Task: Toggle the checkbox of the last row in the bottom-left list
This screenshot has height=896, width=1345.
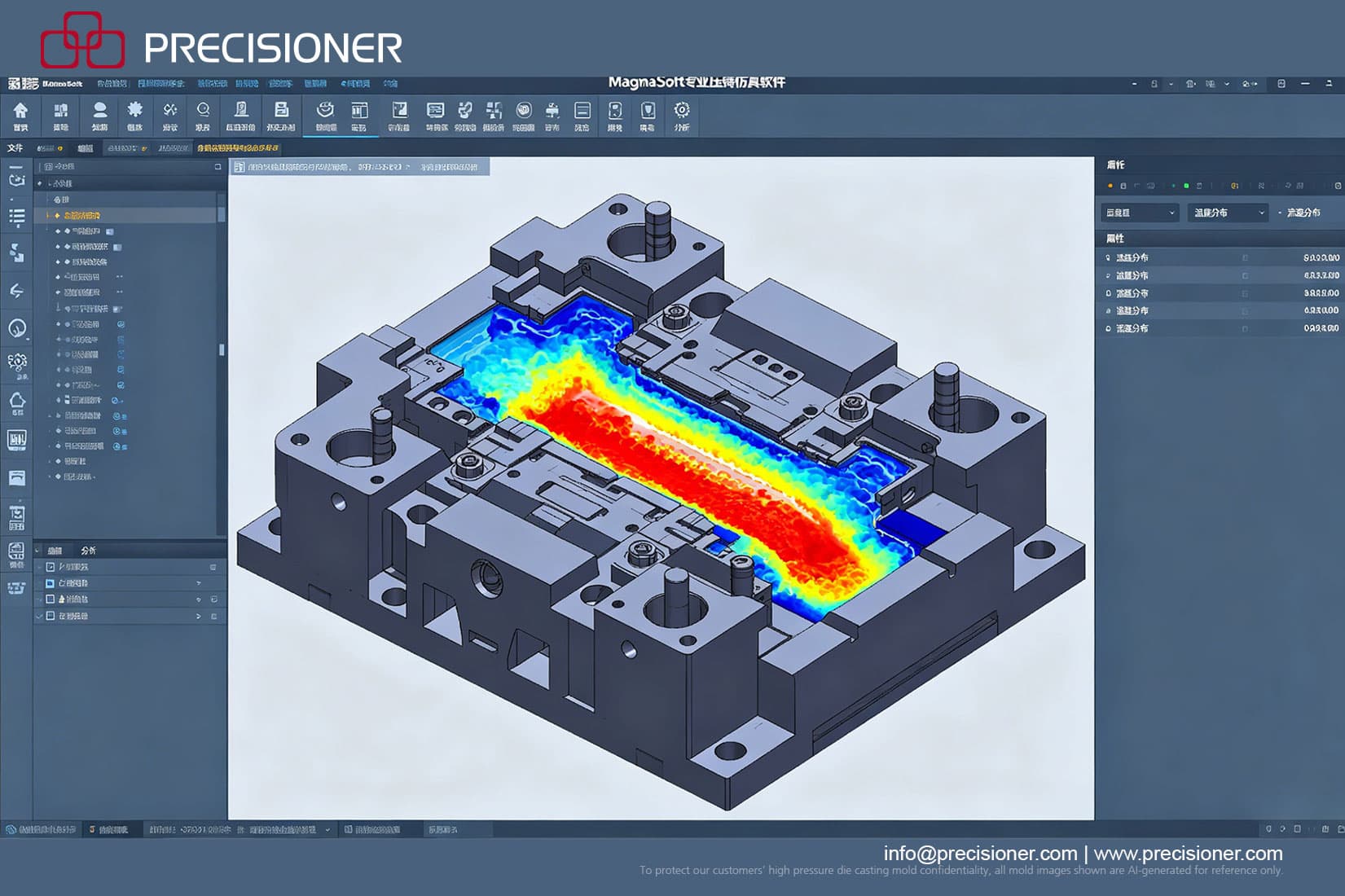Action: (x=51, y=617)
